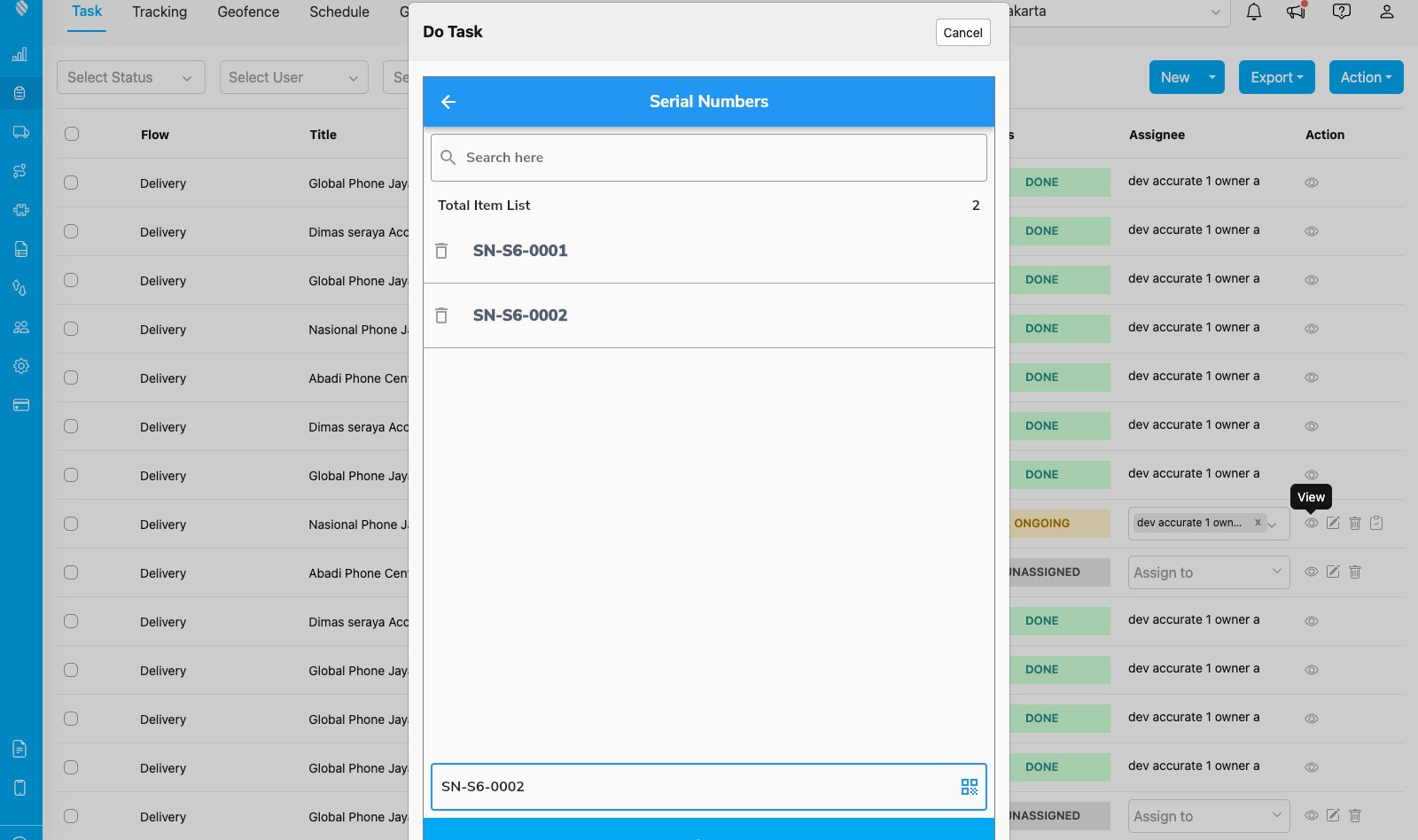Open Action dropdown
This screenshot has height=840, width=1418.
[x=1366, y=77]
